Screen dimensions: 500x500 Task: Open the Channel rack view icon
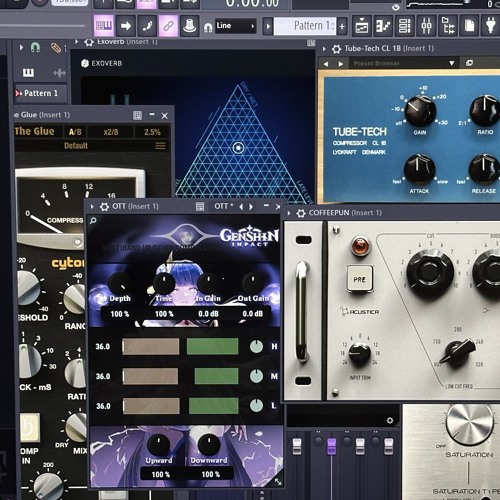tap(405, 26)
